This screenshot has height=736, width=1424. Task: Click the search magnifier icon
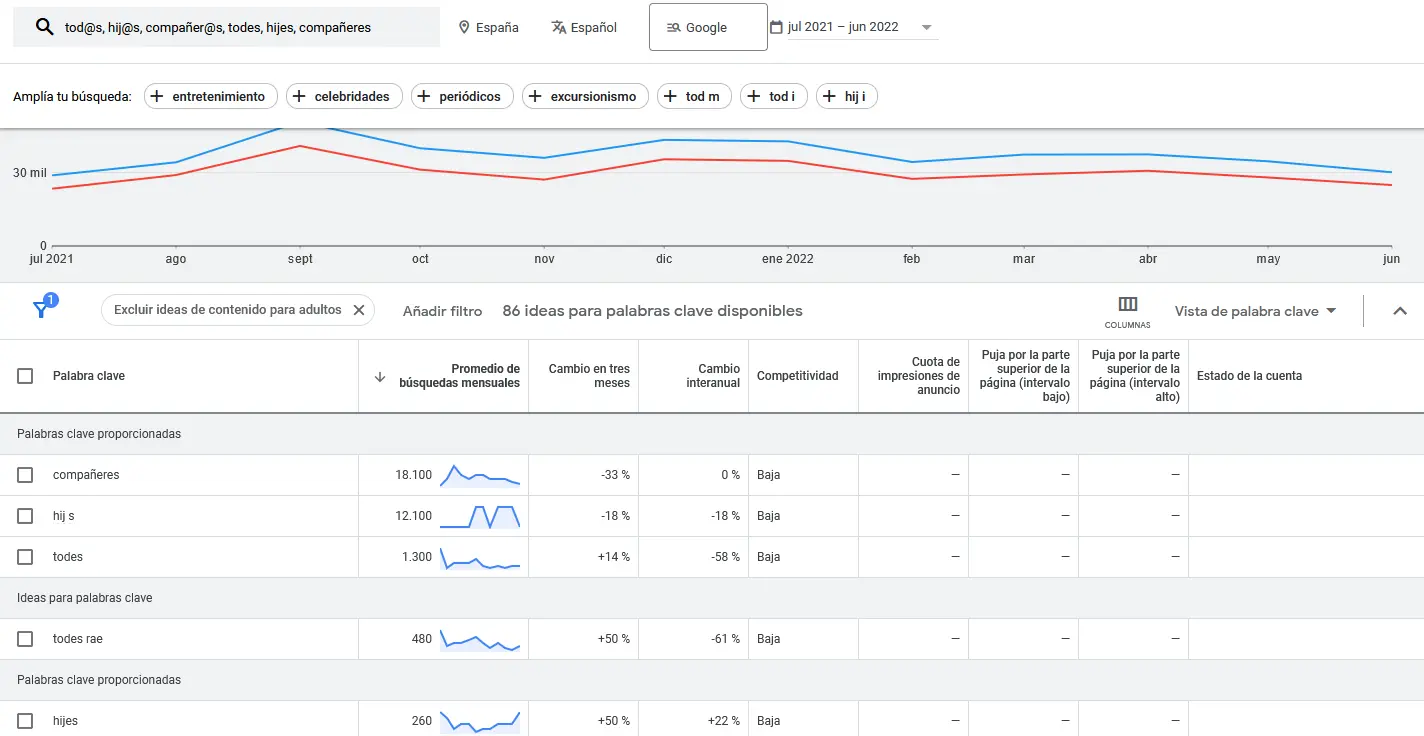pos(44,27)
